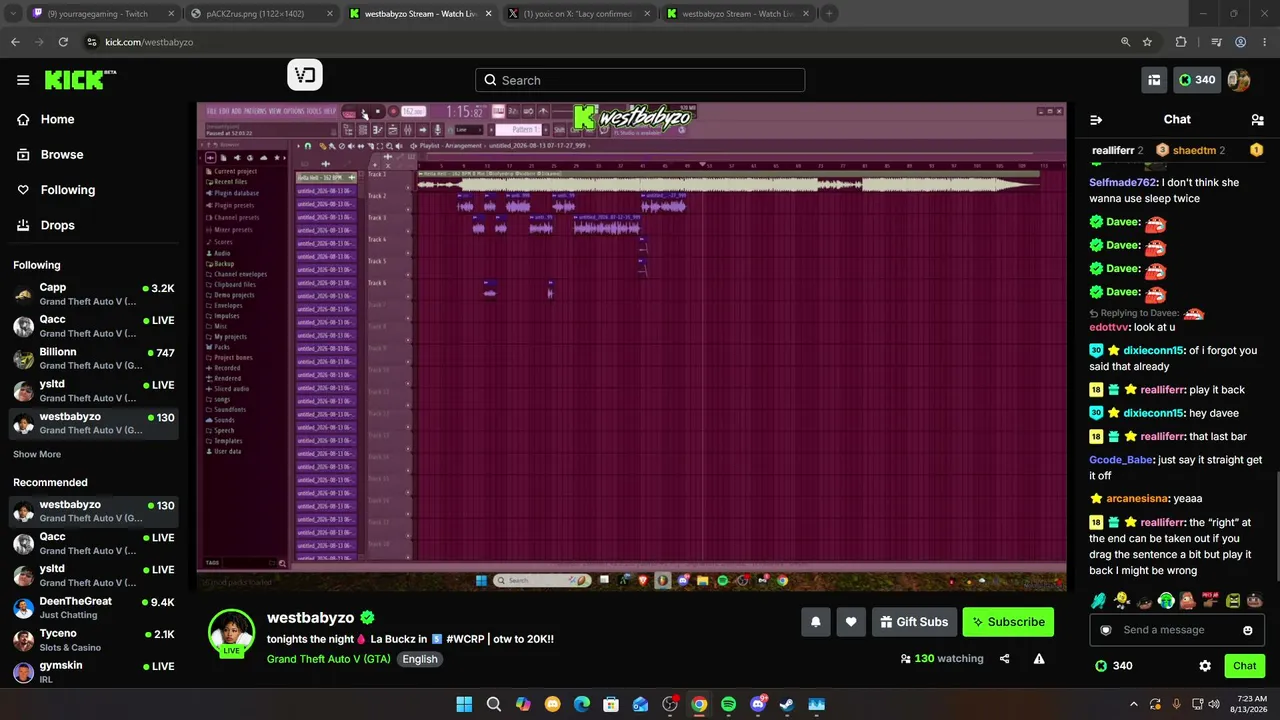Open the Grand Theft Auto V (GTA) category link
The image size is (1280, 720).
coord(329,659)
